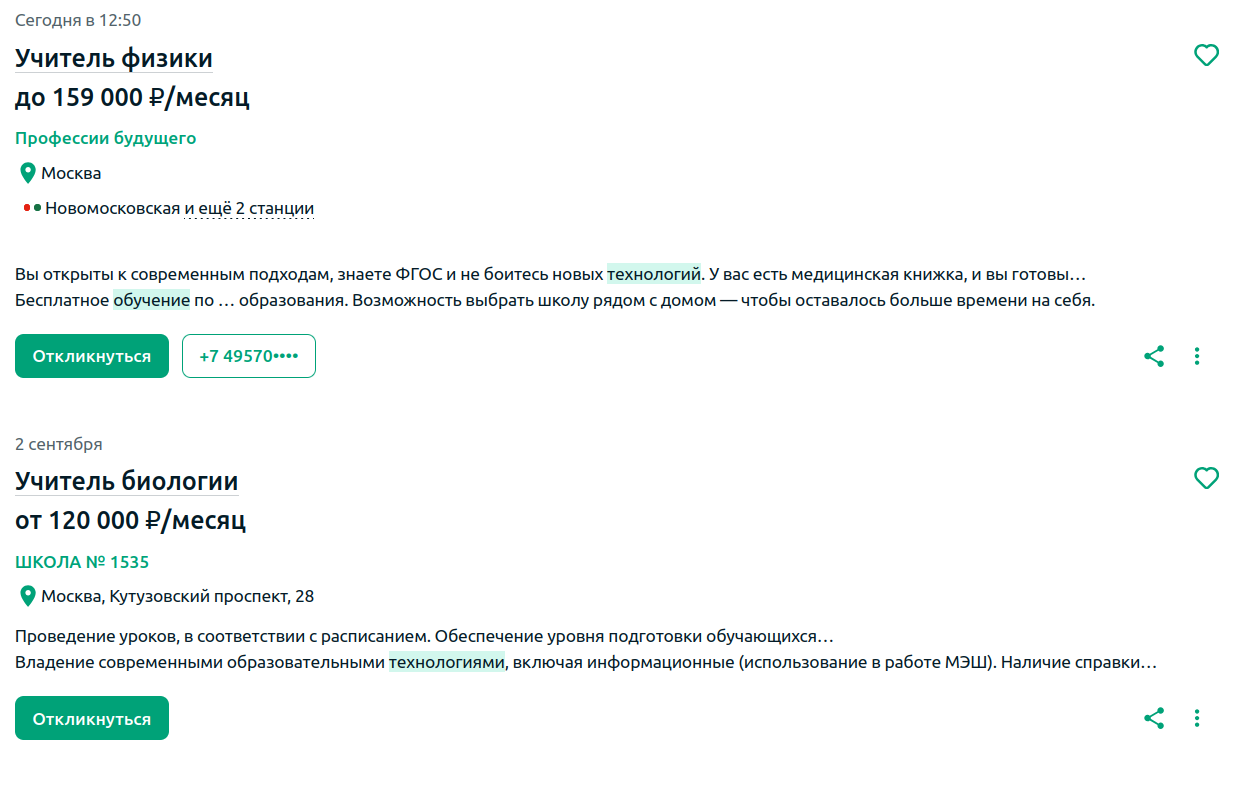Viewport: 1236px width, 789px height.
Task: Open the Учитель физики vacancy title
Action: pos(114,58)
